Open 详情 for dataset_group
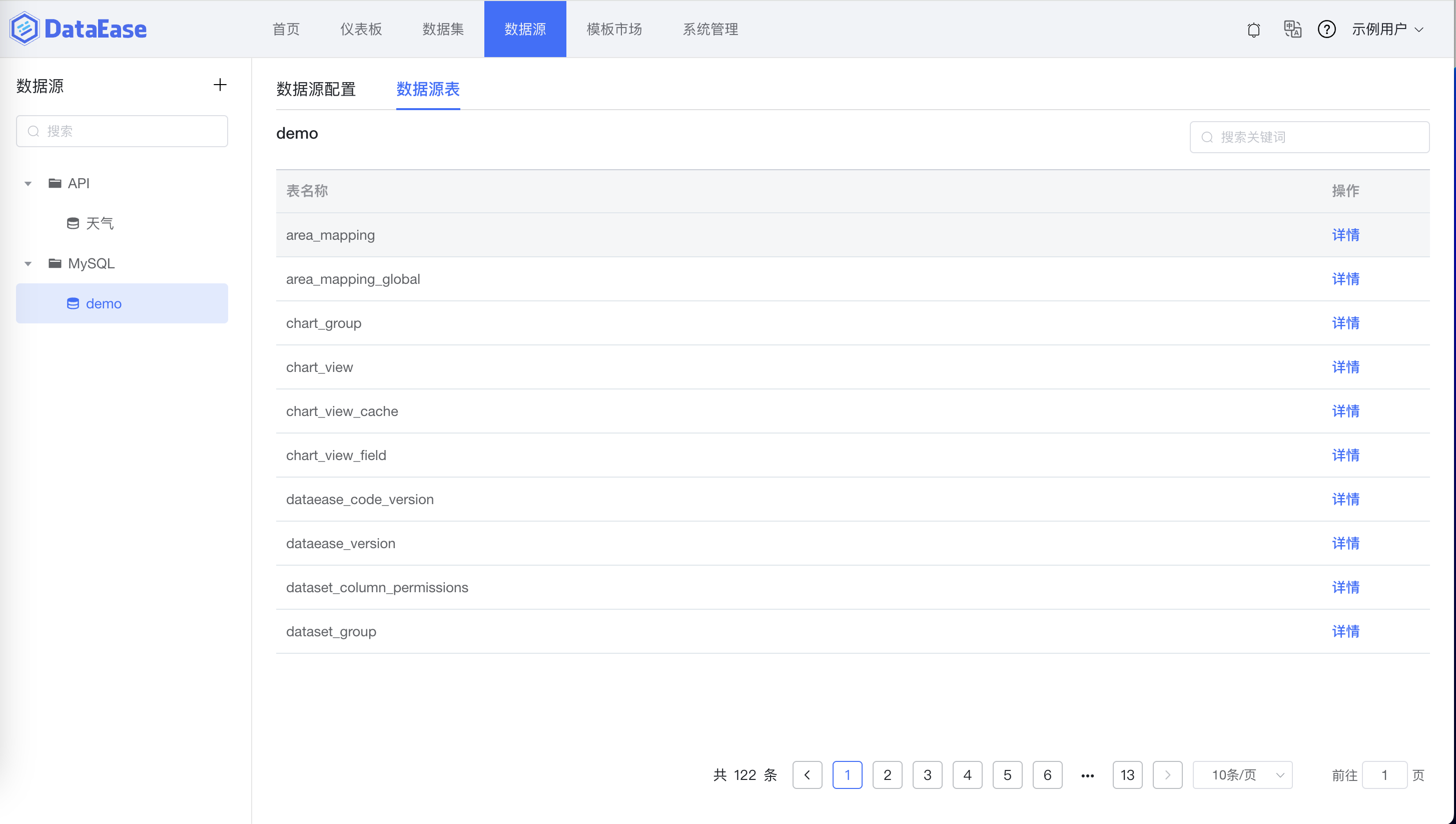This screenshot has height=824, width=1456. (x=1345, y=632)
